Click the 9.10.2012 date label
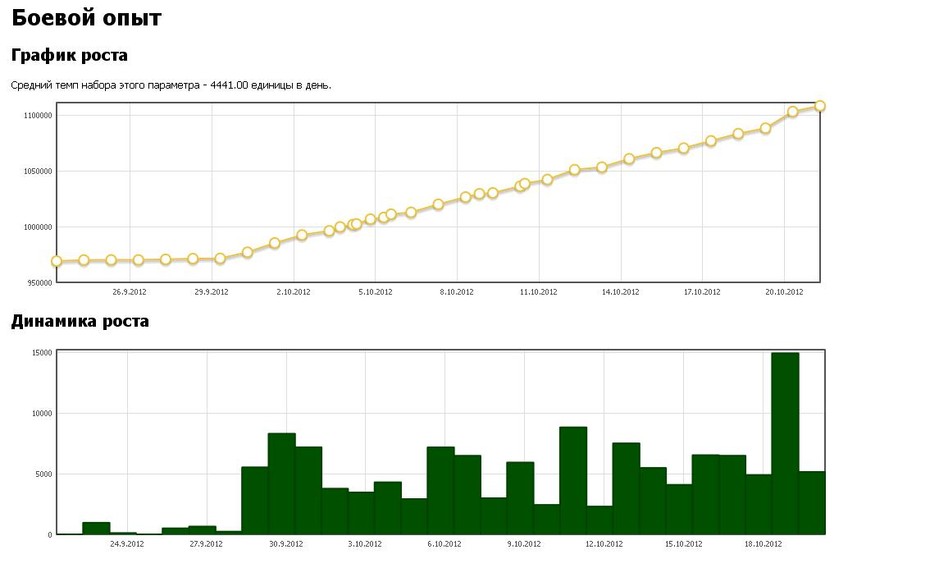Viewport: 930px width, 568px height. [524, 544]
